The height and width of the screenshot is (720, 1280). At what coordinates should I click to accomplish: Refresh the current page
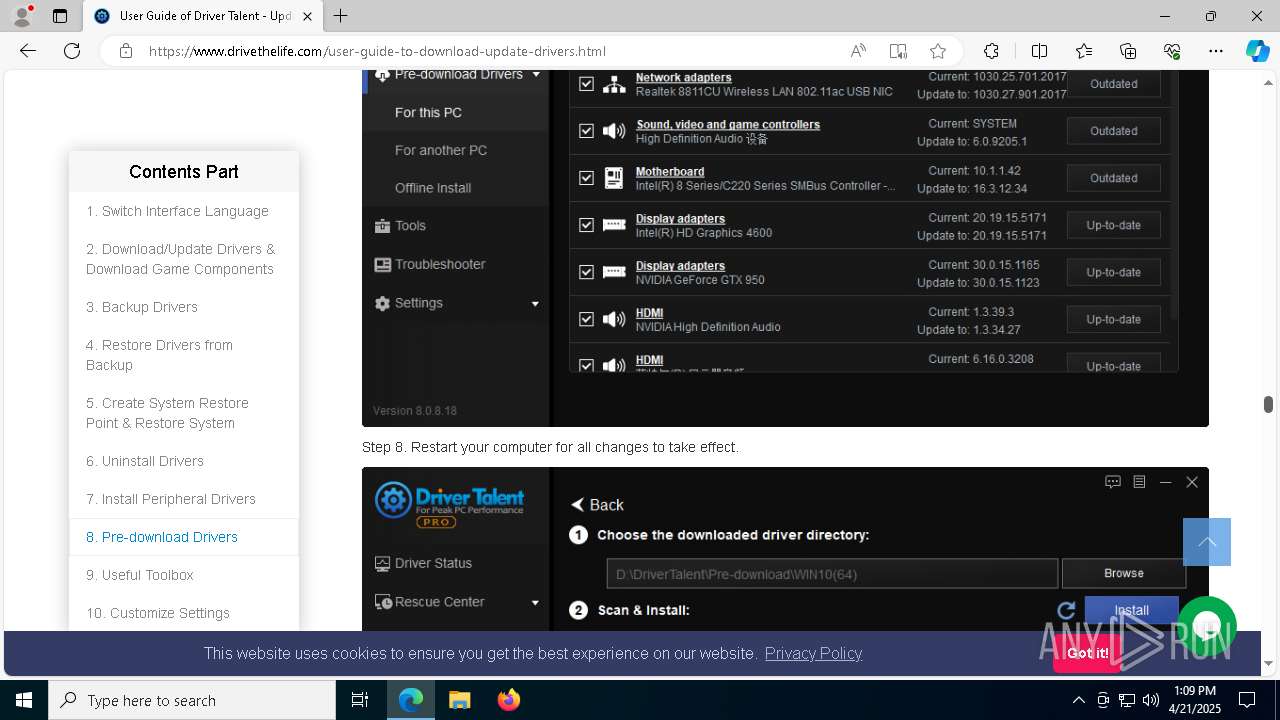[72, 51]
